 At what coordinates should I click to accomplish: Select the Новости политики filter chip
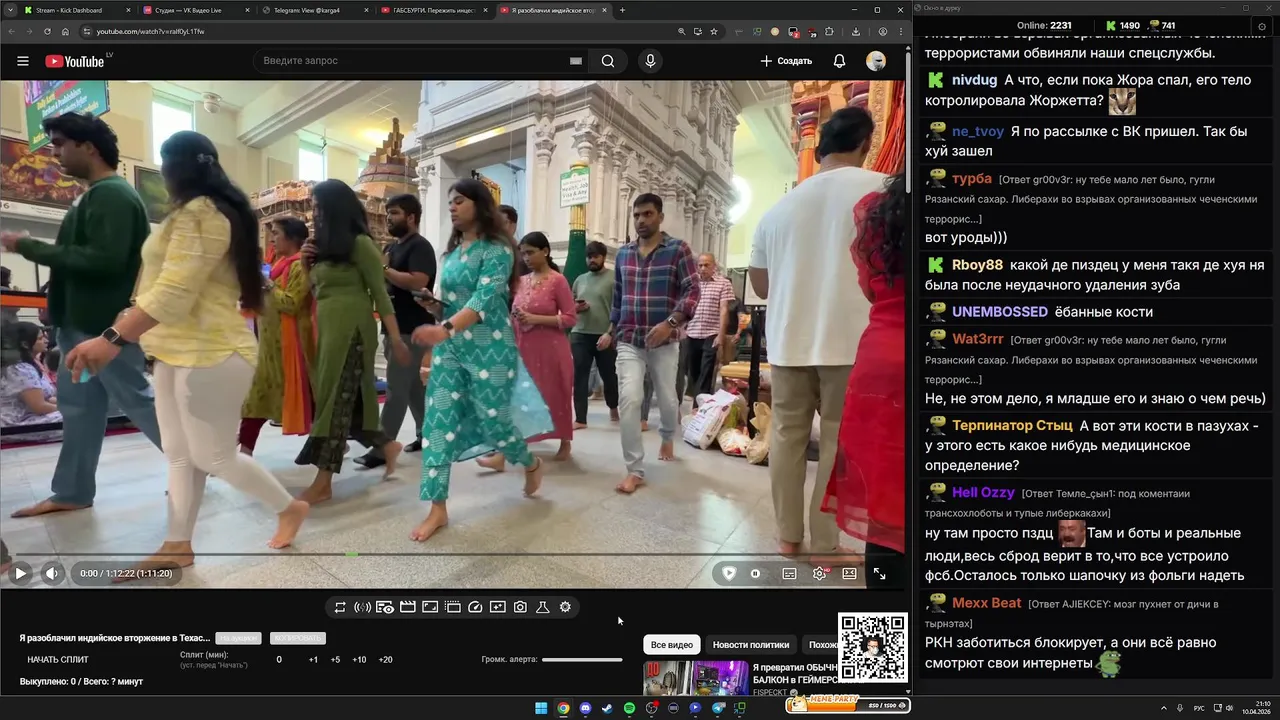[751, 645]
